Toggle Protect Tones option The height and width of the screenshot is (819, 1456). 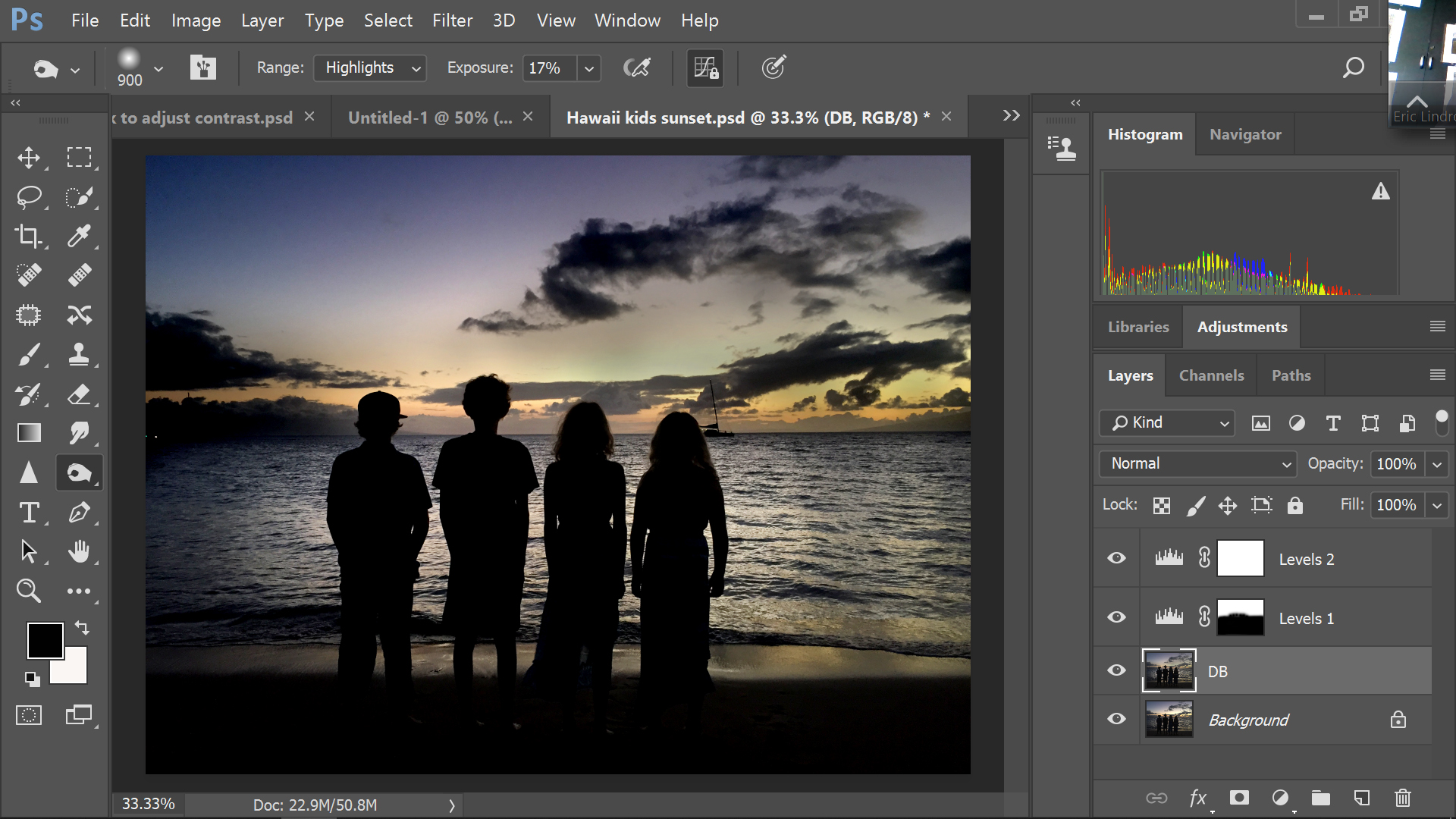tap(705, 67)
